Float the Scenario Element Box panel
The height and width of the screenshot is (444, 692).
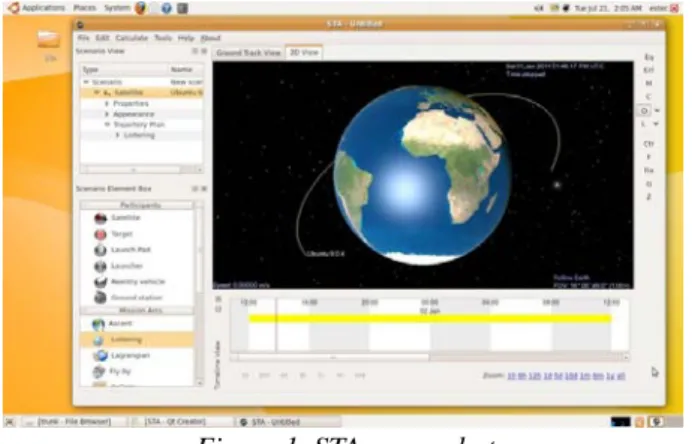(x=195, y=189)
